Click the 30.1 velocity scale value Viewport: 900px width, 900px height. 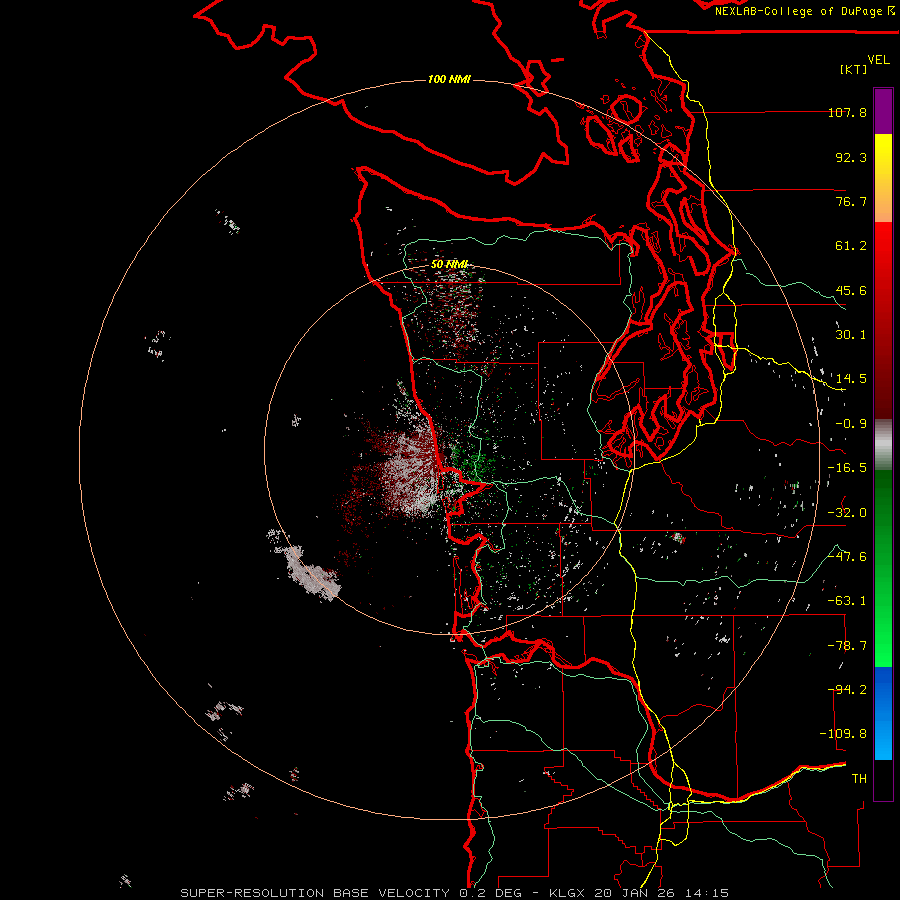click(x=851, y=335)
